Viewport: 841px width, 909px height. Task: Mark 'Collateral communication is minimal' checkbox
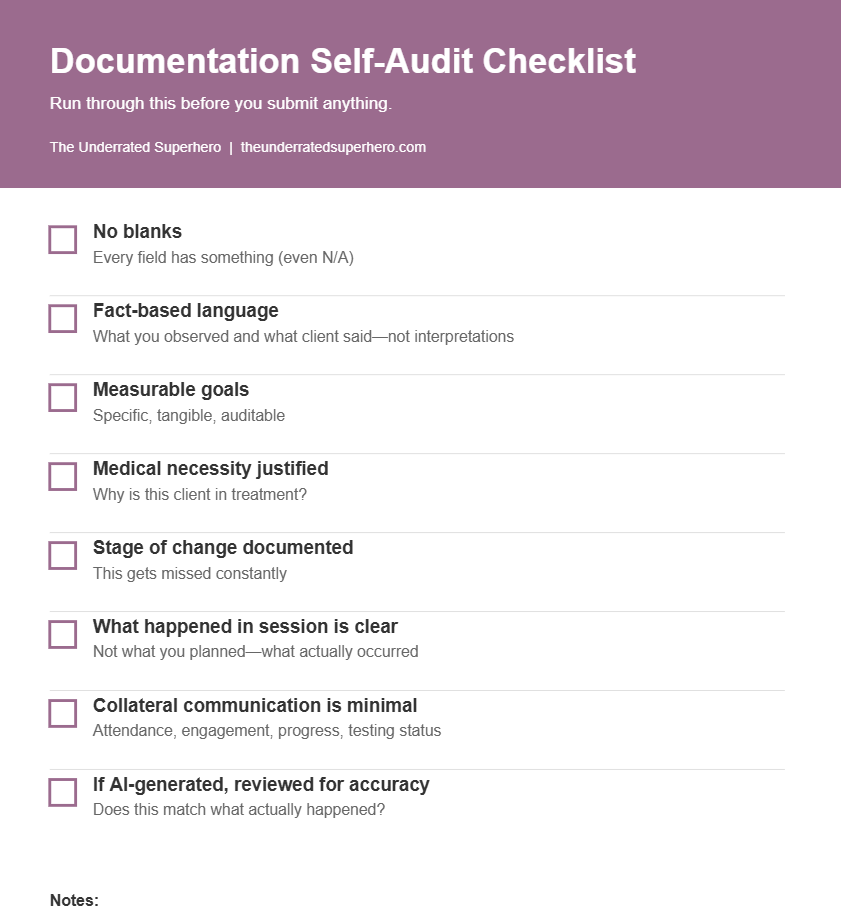[x=63, y=714]
